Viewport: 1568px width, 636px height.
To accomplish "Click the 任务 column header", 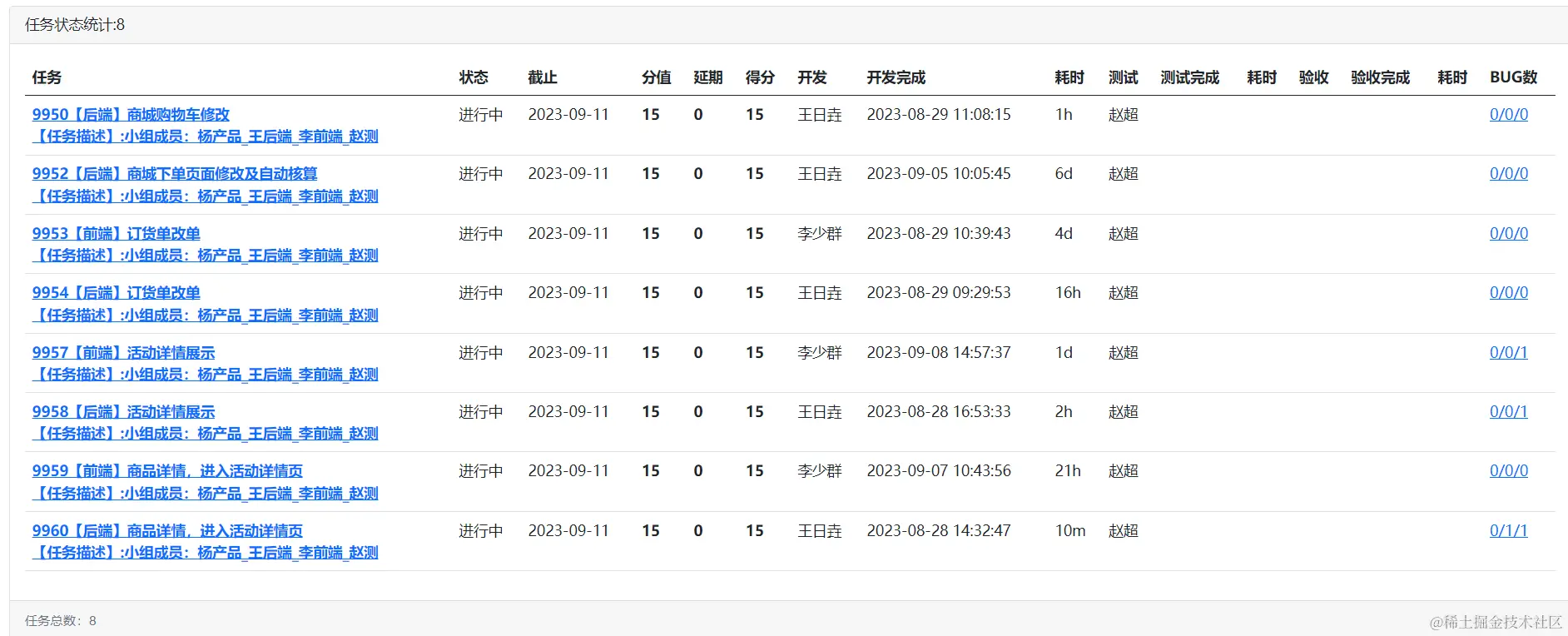I will coord(47,77).
